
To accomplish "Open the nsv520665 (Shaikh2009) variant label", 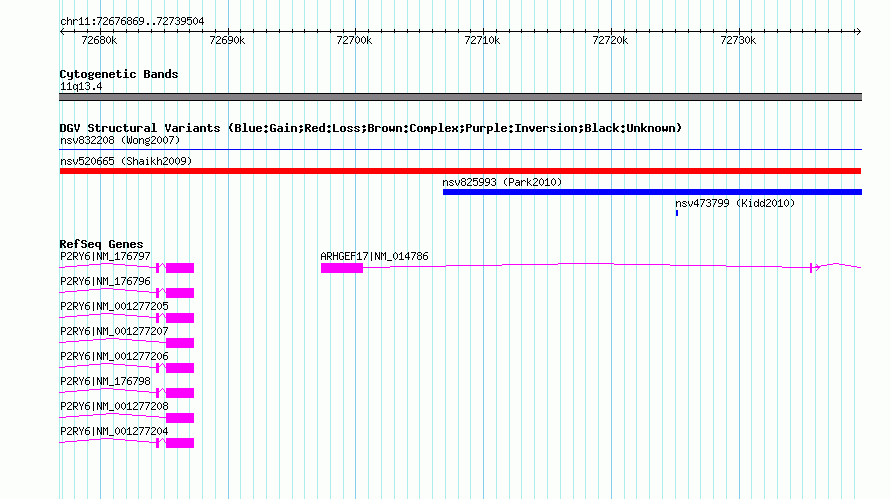I will click(126, 161).
